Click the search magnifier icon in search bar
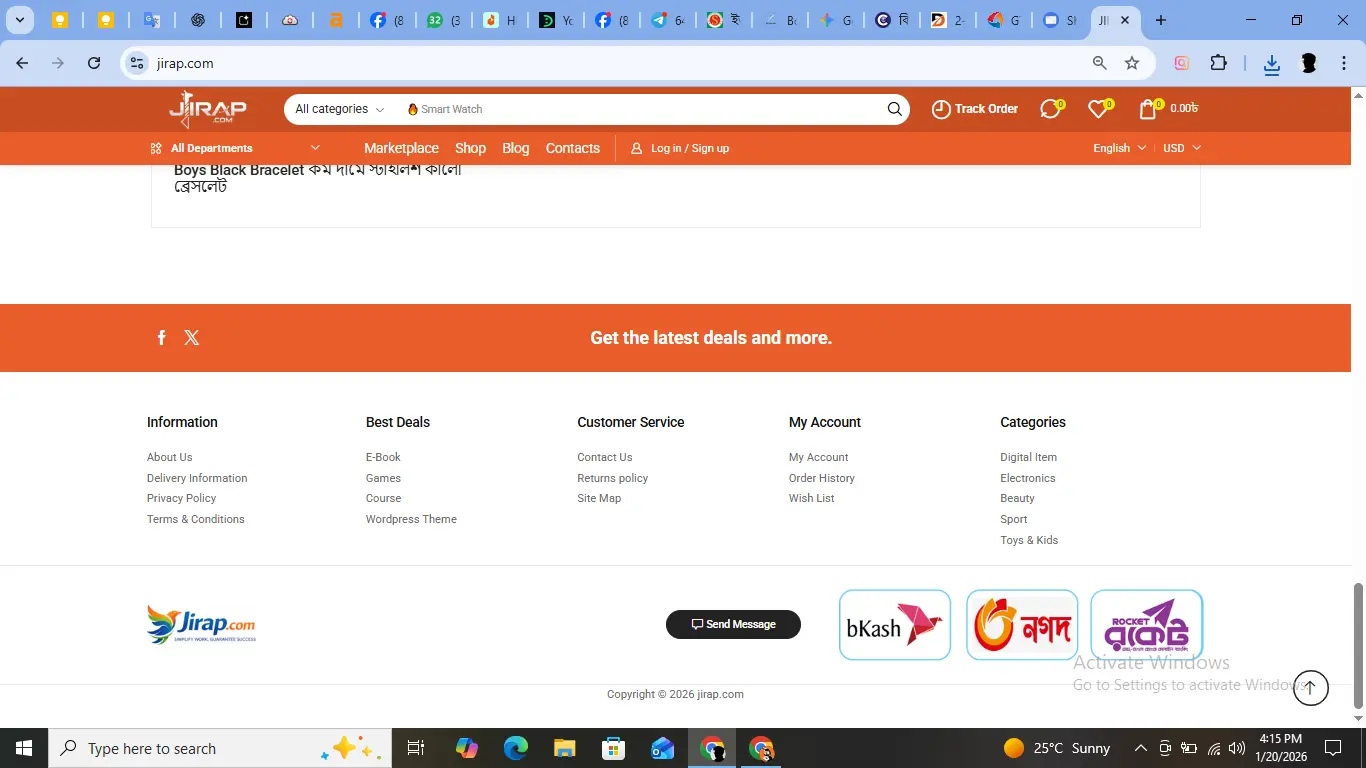 [x=894, y=109]
